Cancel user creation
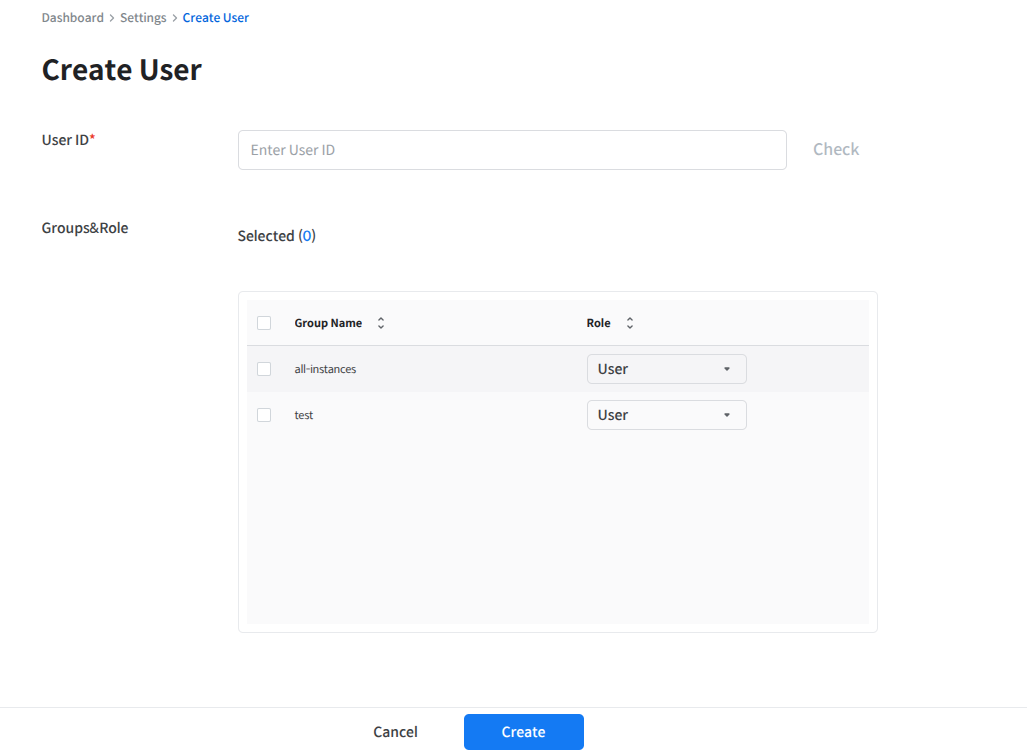This screenshot has height=751, width=1027. pos(395,732)
